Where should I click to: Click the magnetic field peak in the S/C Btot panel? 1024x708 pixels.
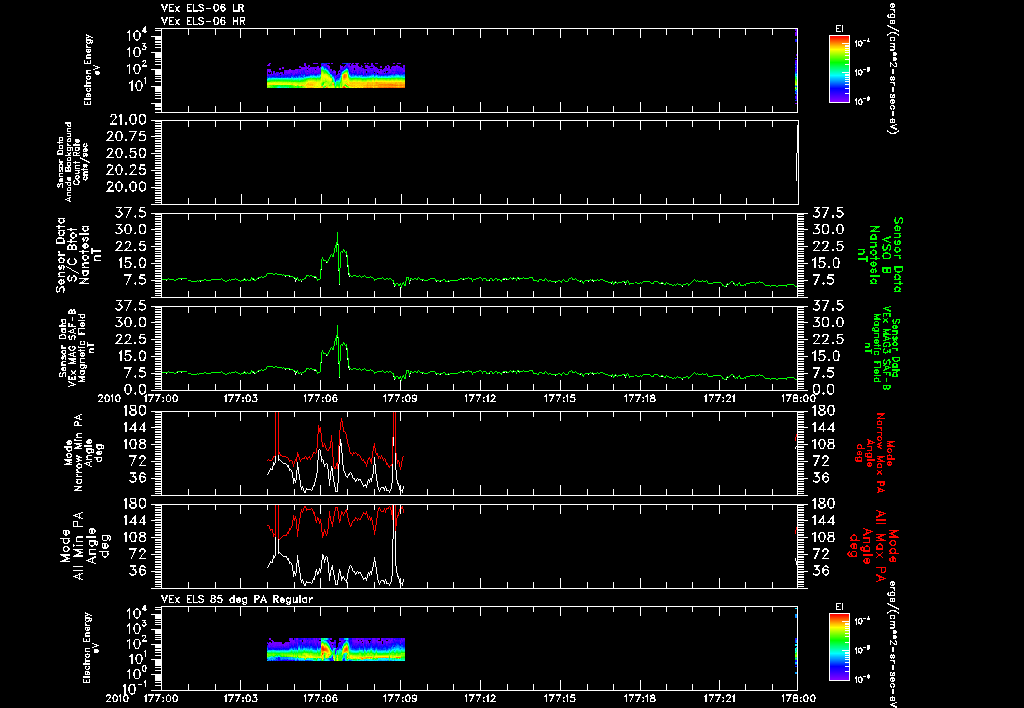pos(337,236)
